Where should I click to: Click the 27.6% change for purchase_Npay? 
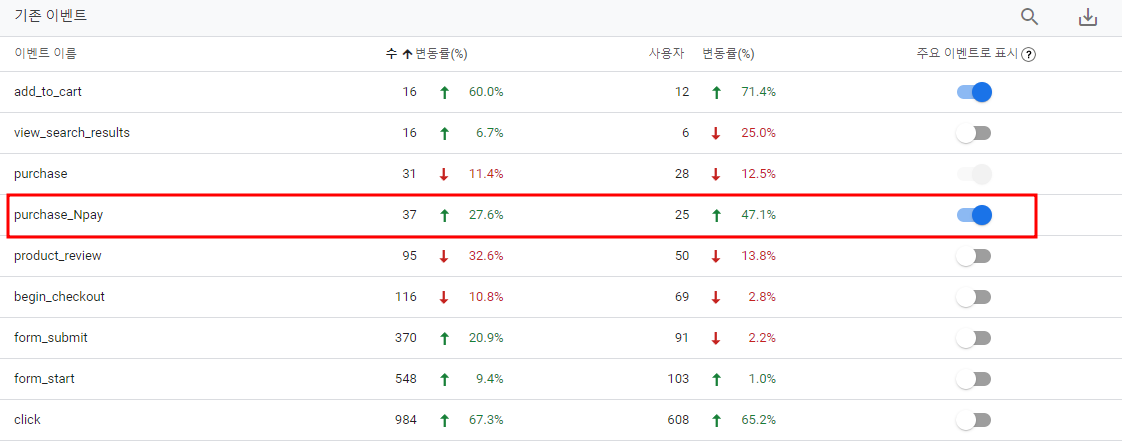486,215
